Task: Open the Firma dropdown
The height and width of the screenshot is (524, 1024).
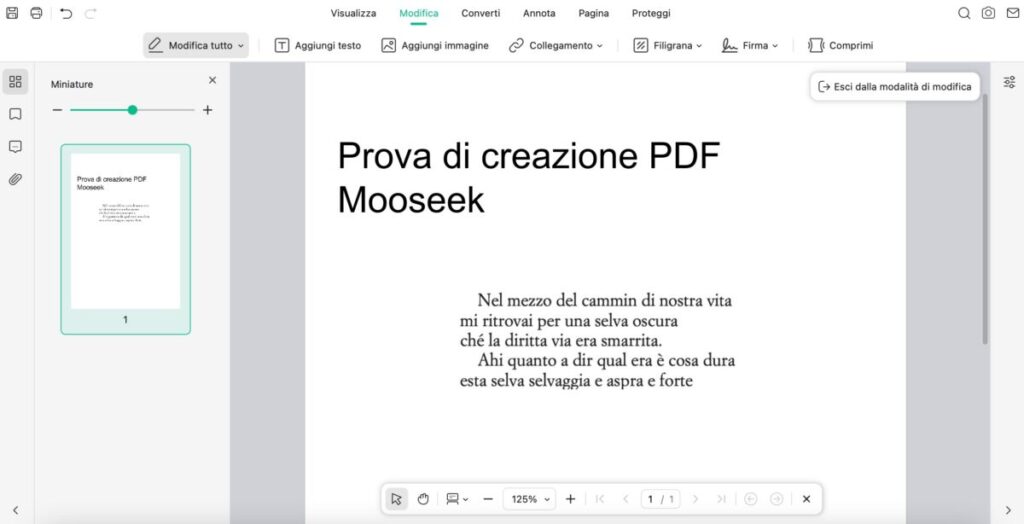Action: [x=750, y=46]
